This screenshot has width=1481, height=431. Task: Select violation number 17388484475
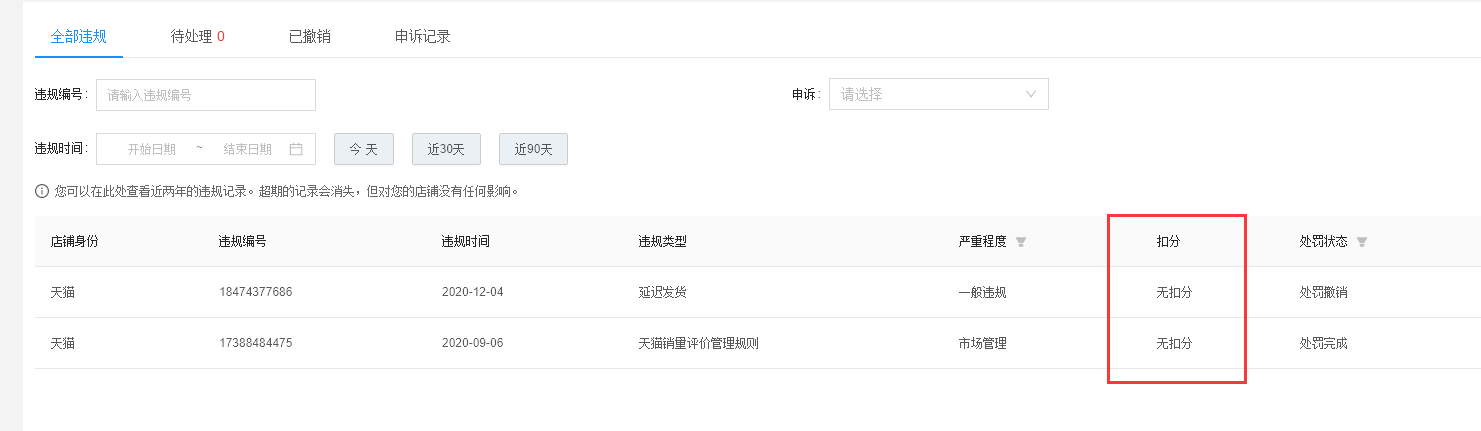[255, 343]
